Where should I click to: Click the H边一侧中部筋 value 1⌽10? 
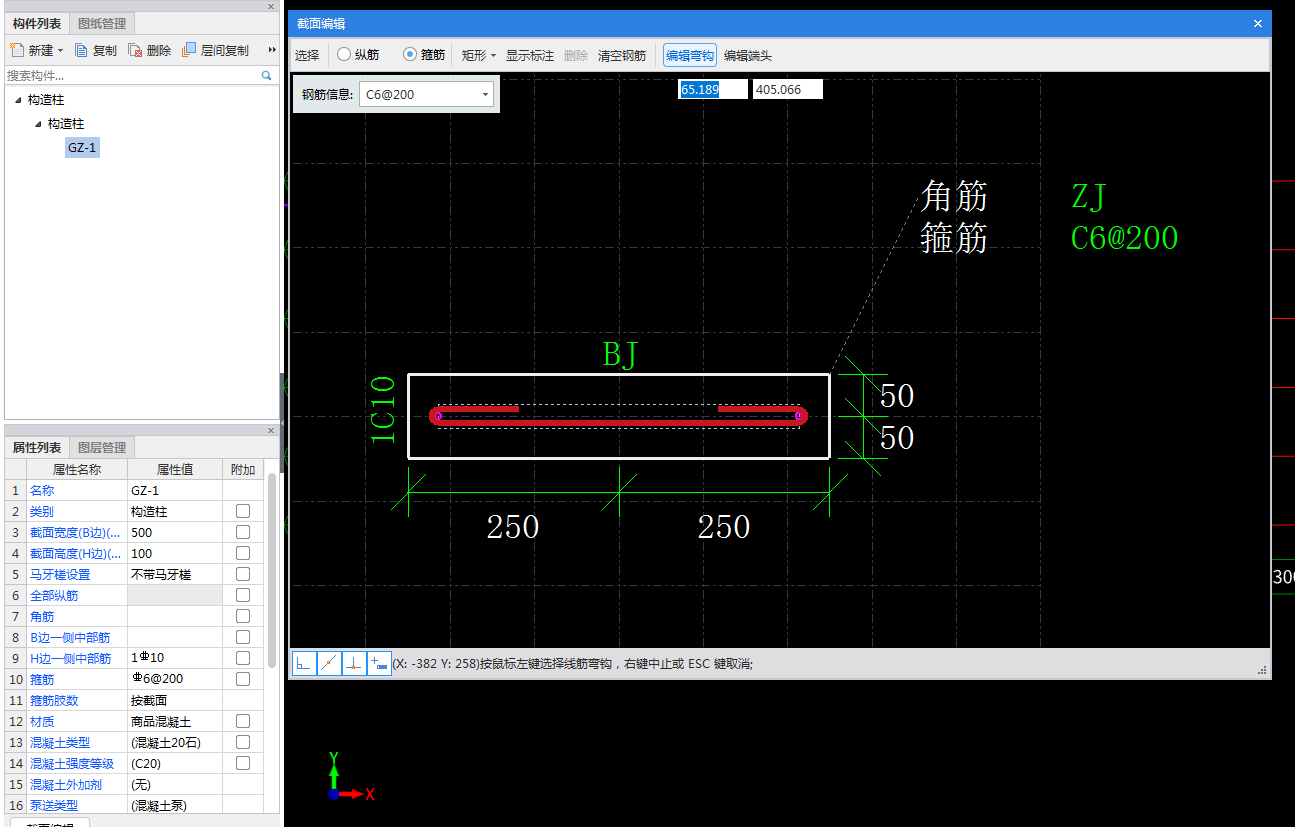point(175,658)
